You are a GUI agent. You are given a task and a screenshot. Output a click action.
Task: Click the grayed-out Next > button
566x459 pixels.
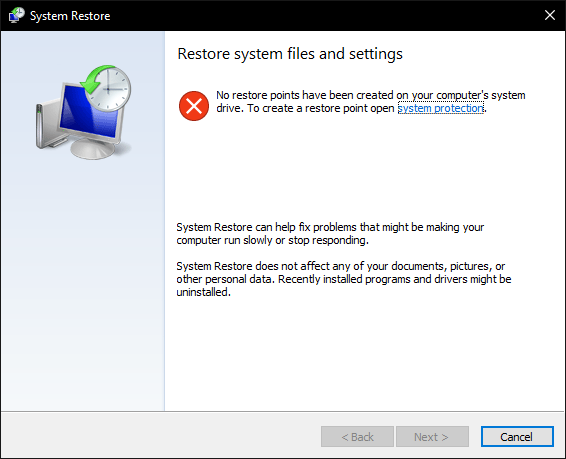[x=432, y=437]
